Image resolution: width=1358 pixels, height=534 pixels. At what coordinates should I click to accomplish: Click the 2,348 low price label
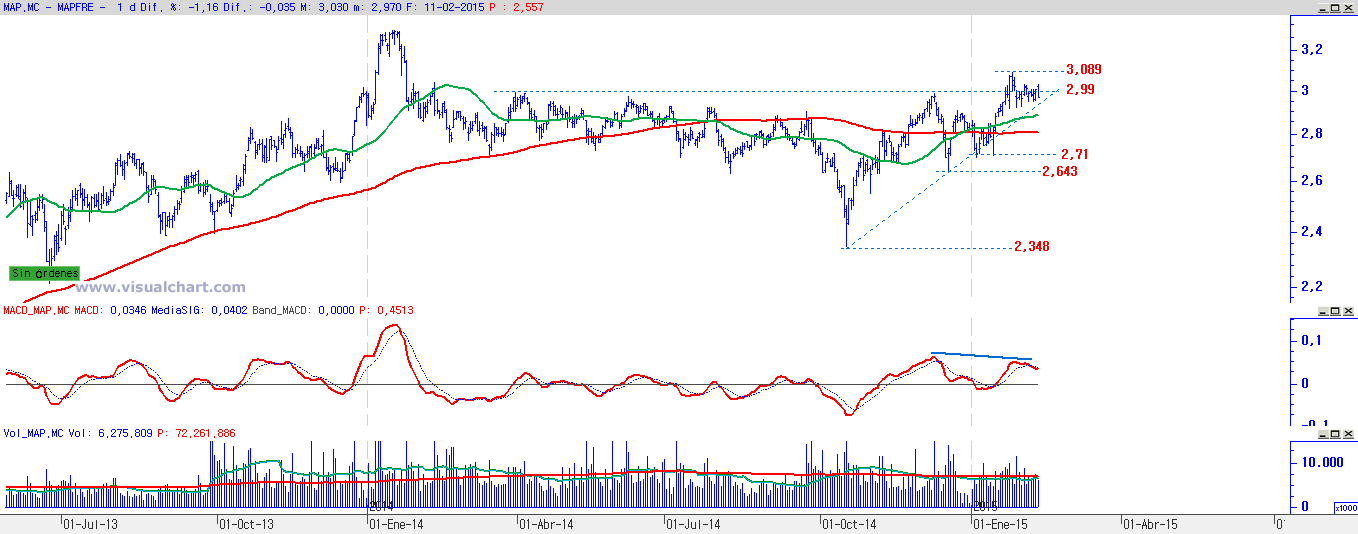[x=1032, y=247]
